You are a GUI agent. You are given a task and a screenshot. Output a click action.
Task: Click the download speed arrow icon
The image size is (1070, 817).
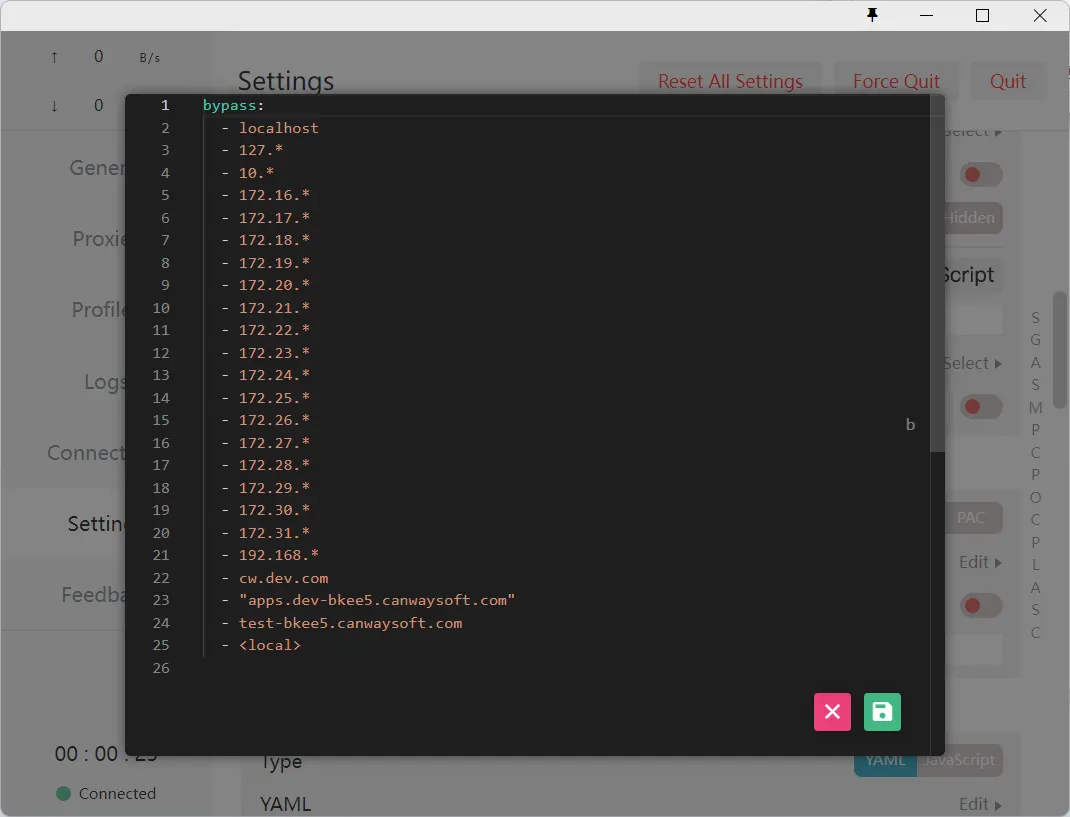point(54,106)
